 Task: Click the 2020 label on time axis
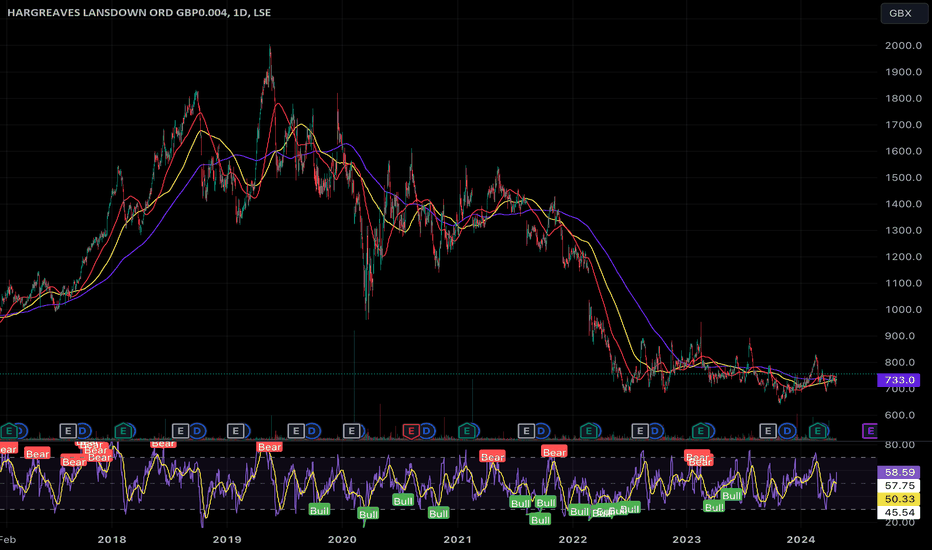(342, 540)
